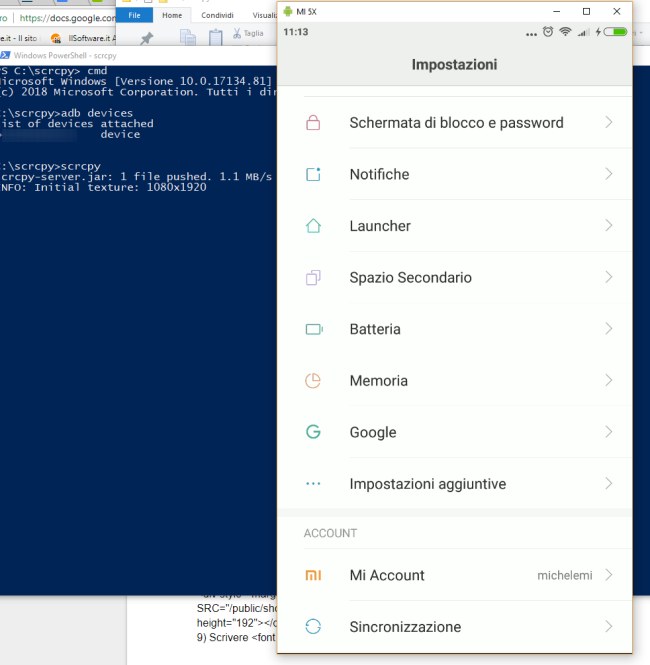This screenshot has height=665, width=650.
Task: Open the Memoria settings entry
Action: (455, 380)
